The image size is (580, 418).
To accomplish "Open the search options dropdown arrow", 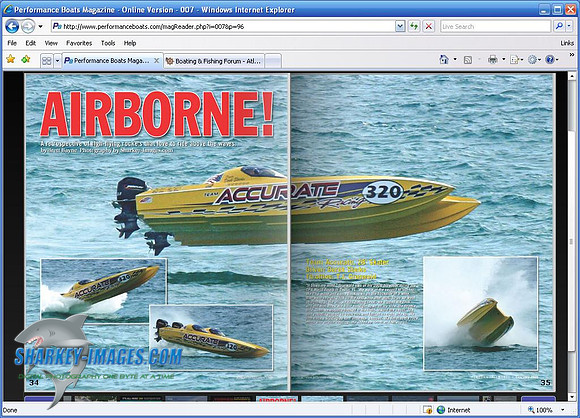I will coord(569,26).
